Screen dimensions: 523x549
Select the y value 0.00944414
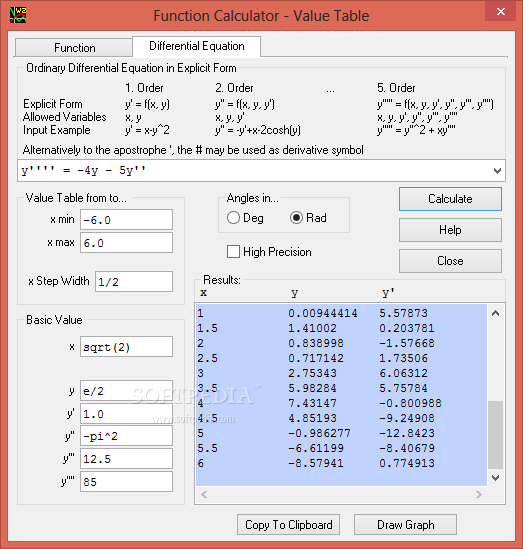[323, 313]
